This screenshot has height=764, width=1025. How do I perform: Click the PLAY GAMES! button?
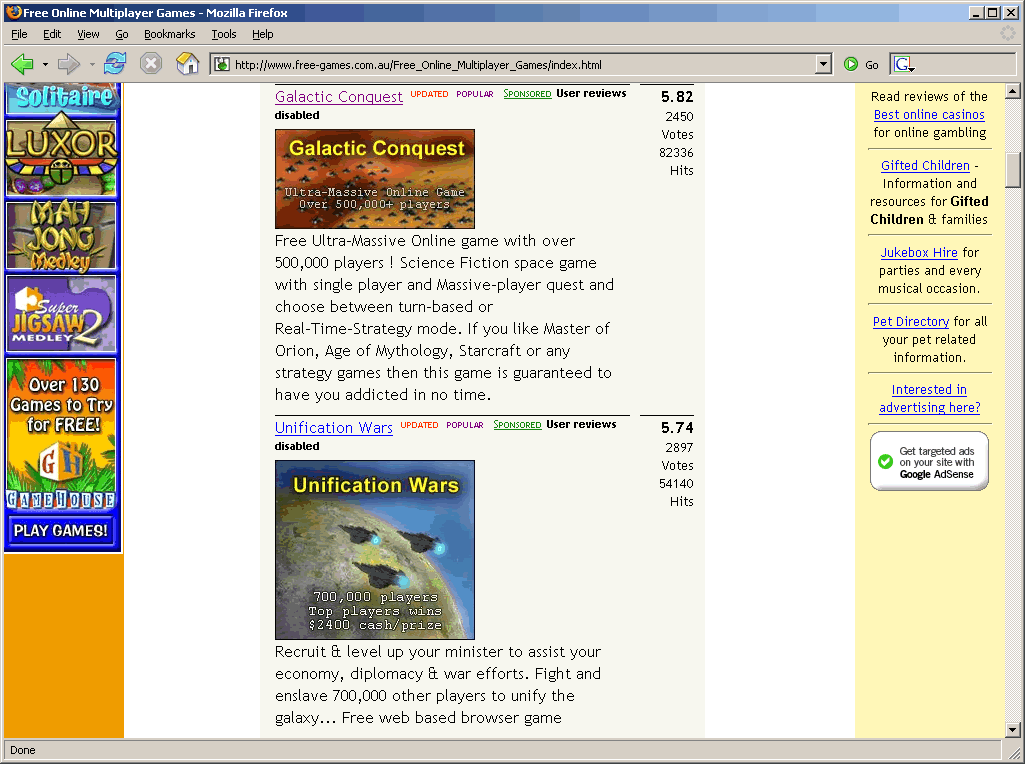61,531
